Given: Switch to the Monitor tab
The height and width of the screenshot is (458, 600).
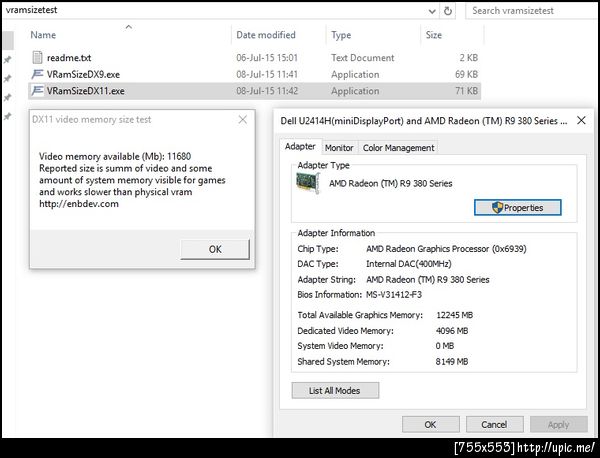Looking at the screenshot, I should (x=339, y=148).
